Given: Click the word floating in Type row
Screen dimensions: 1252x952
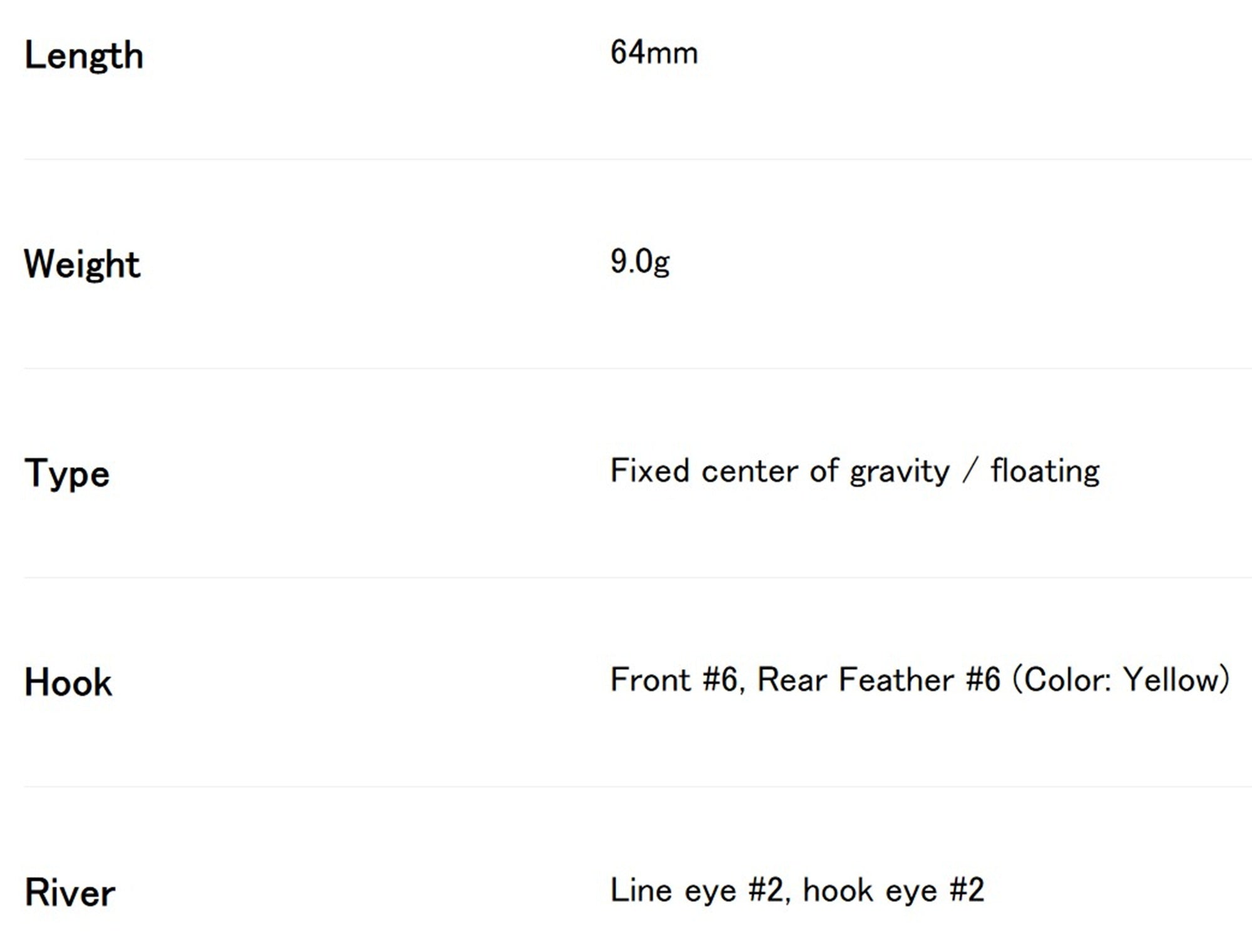Looking at the screenshot, I should tap(1045, 472).
